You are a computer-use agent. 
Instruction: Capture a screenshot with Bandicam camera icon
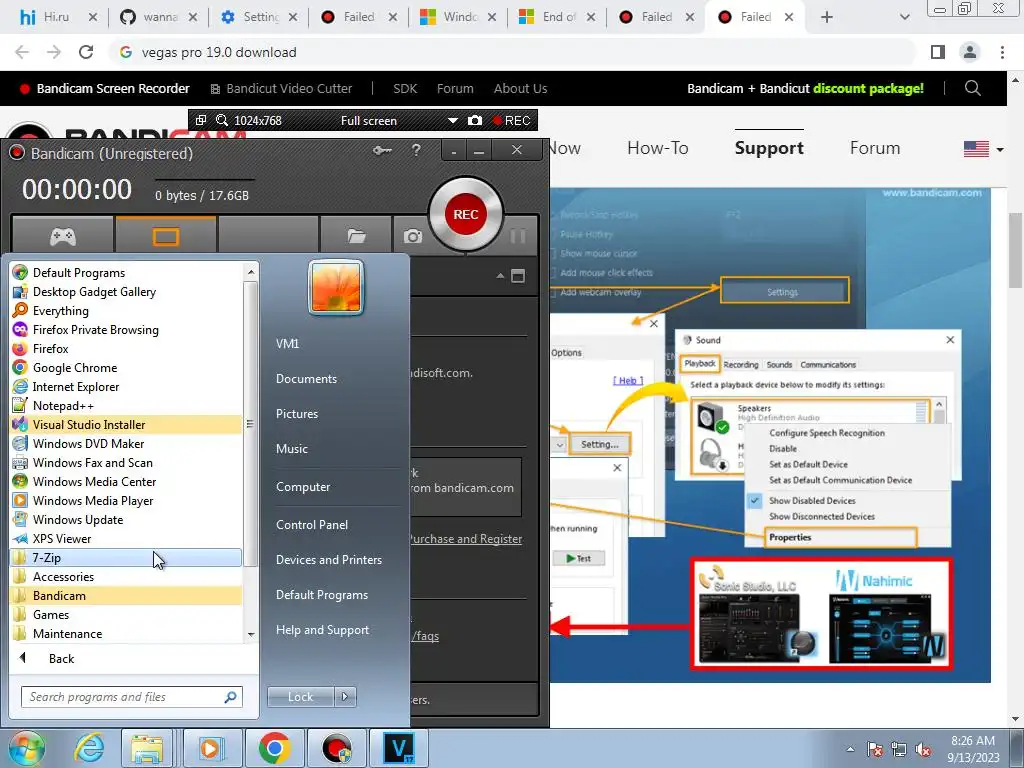click(x=412, y=236)
